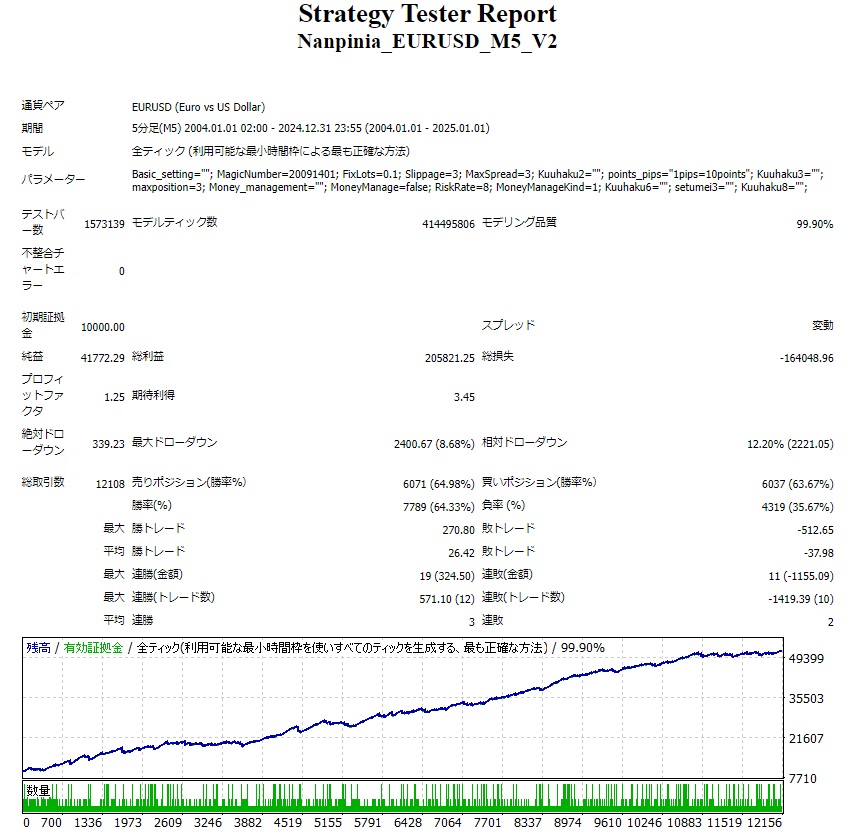Click the 数量 volume panel label

coord(39,791)
